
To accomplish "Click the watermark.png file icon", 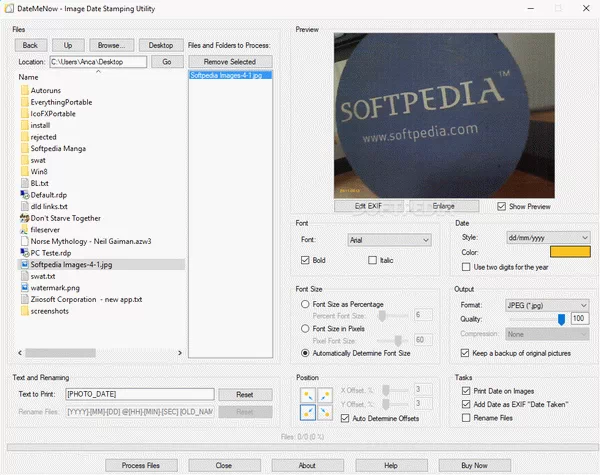I will [x=24, y=287].
